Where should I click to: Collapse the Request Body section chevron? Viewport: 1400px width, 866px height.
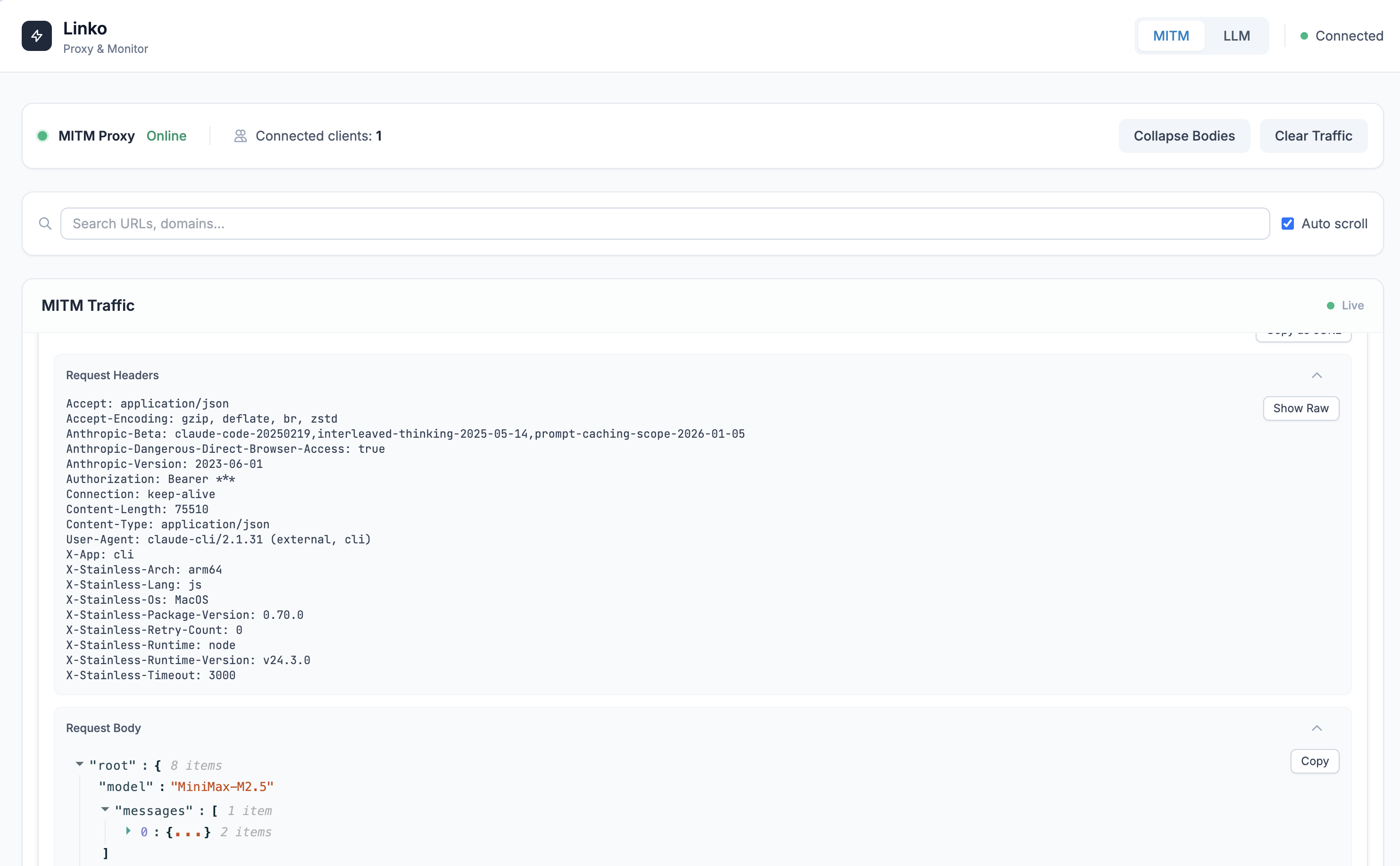[1317, 728]
